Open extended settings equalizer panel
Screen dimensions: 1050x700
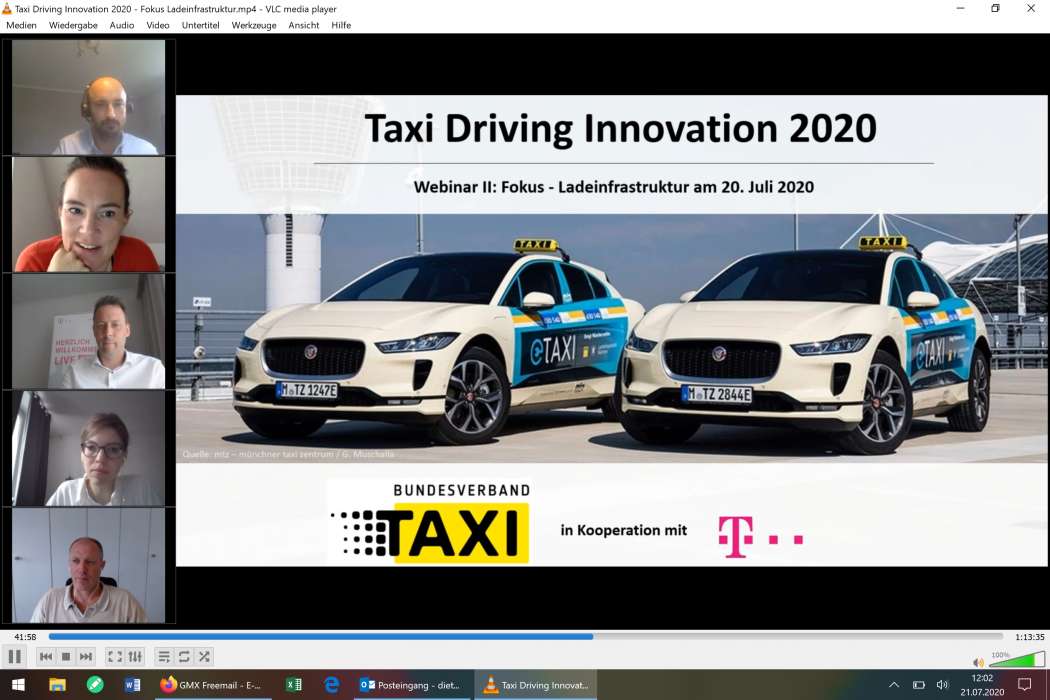click(135, 656)
